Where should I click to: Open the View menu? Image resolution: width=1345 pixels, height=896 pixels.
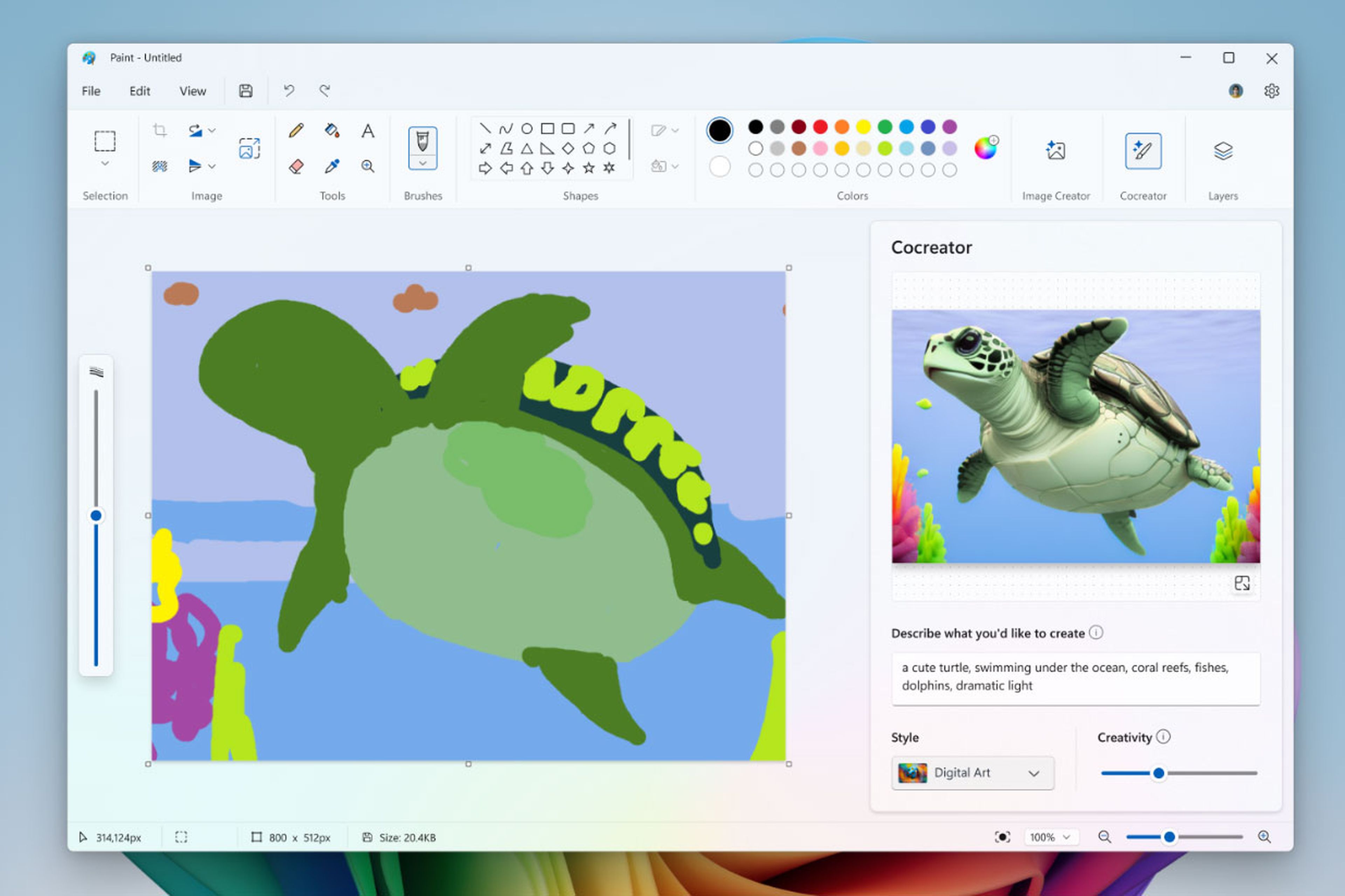(193, 91)
